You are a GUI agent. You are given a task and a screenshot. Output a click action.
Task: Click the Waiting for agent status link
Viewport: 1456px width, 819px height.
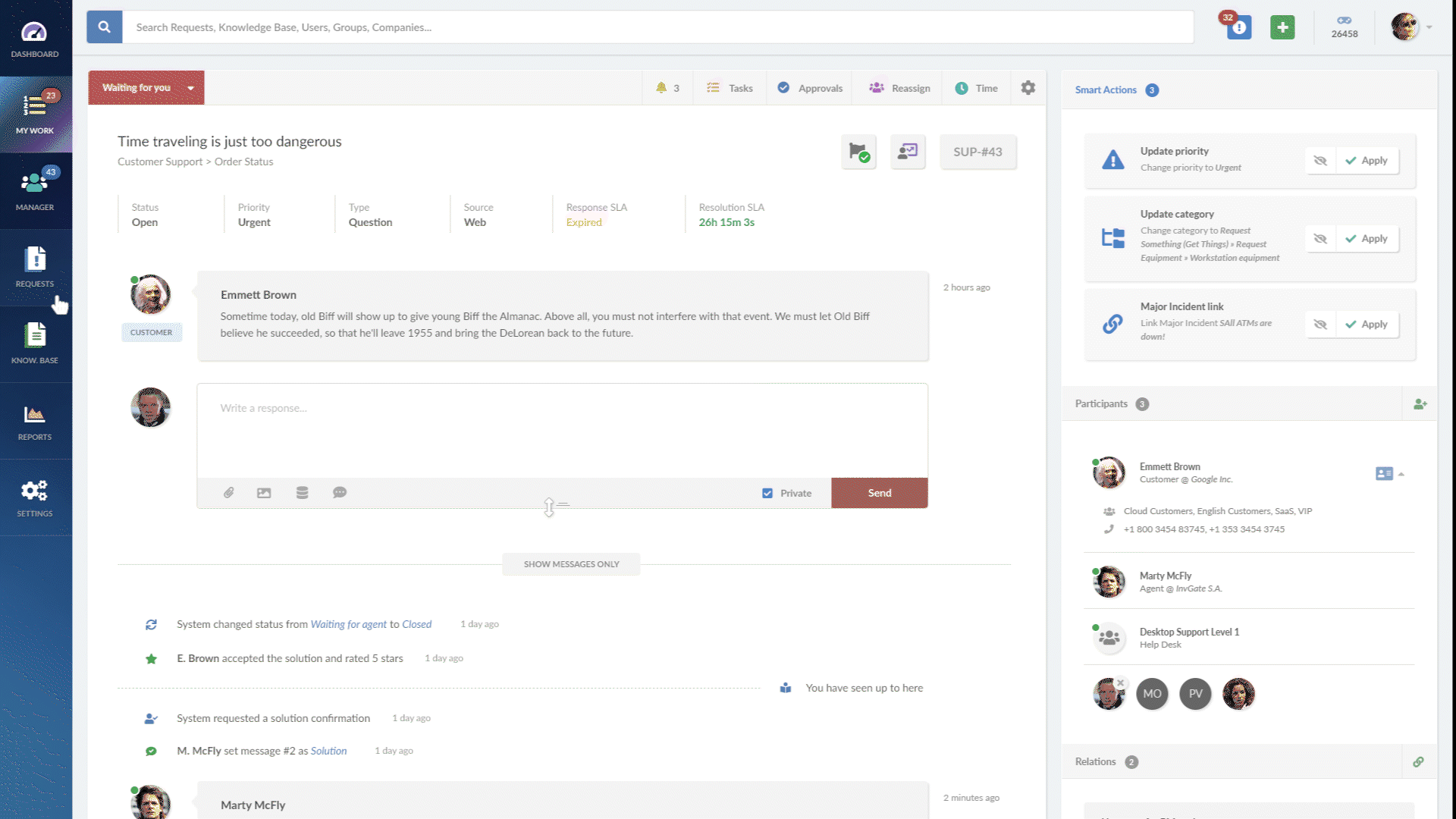point(347,623)
